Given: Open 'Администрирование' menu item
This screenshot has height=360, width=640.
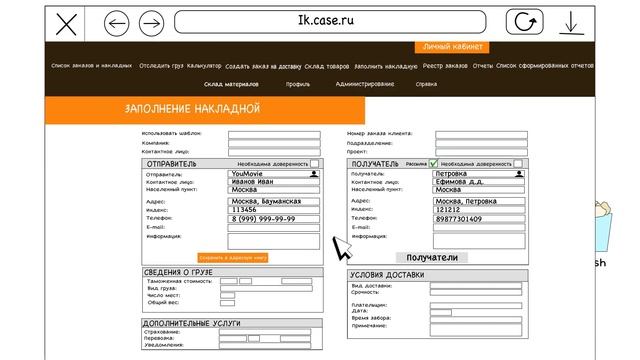Looking at the screenshot, I should [x=364, y=84].
